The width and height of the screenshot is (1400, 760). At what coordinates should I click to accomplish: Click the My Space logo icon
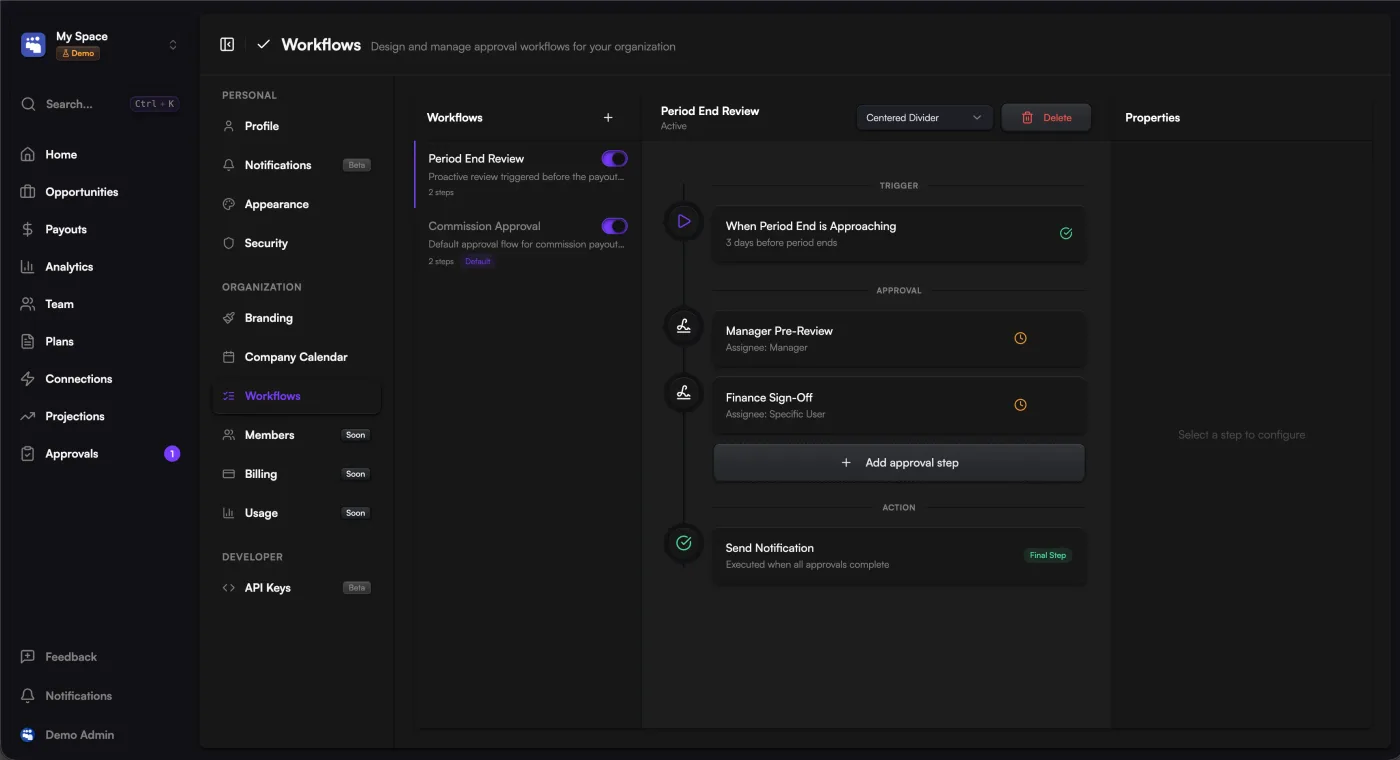coord(34,45)
